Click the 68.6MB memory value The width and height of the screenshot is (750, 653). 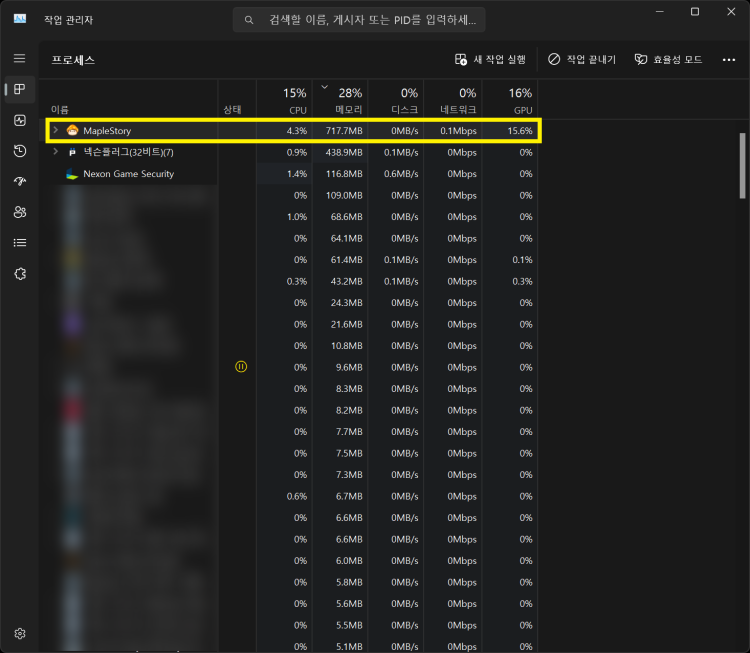[x=346, y=217]
